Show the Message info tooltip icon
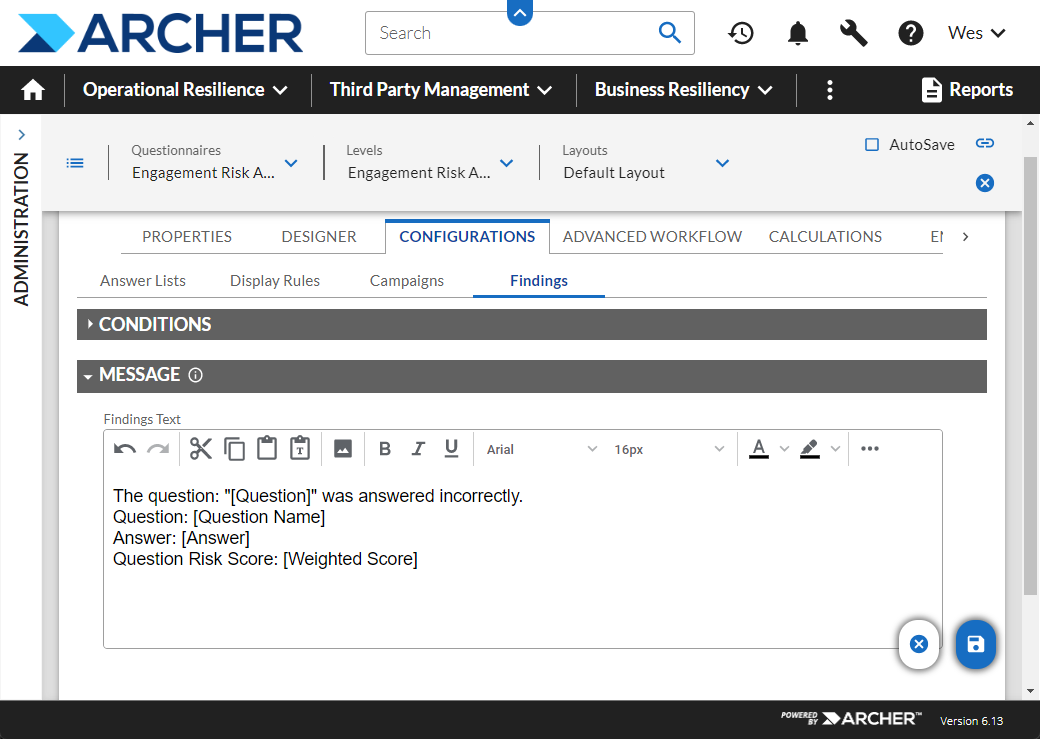This screenshot has width=1040, height=739. coord(195,375)
